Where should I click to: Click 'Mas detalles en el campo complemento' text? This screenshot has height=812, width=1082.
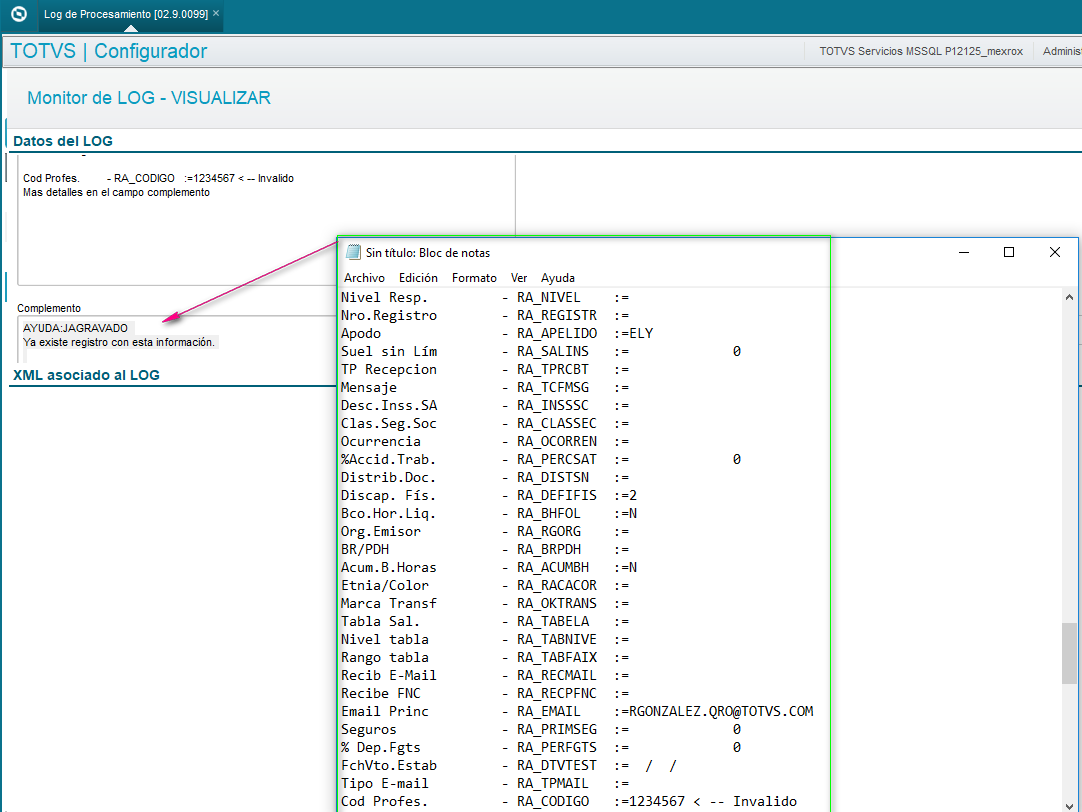click(x=116, y=192)
